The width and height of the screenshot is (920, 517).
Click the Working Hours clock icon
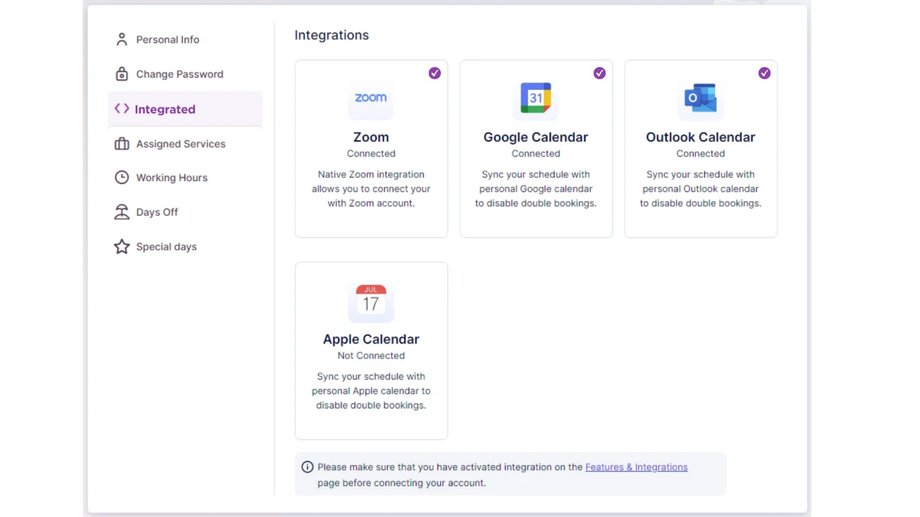[122, 178]
